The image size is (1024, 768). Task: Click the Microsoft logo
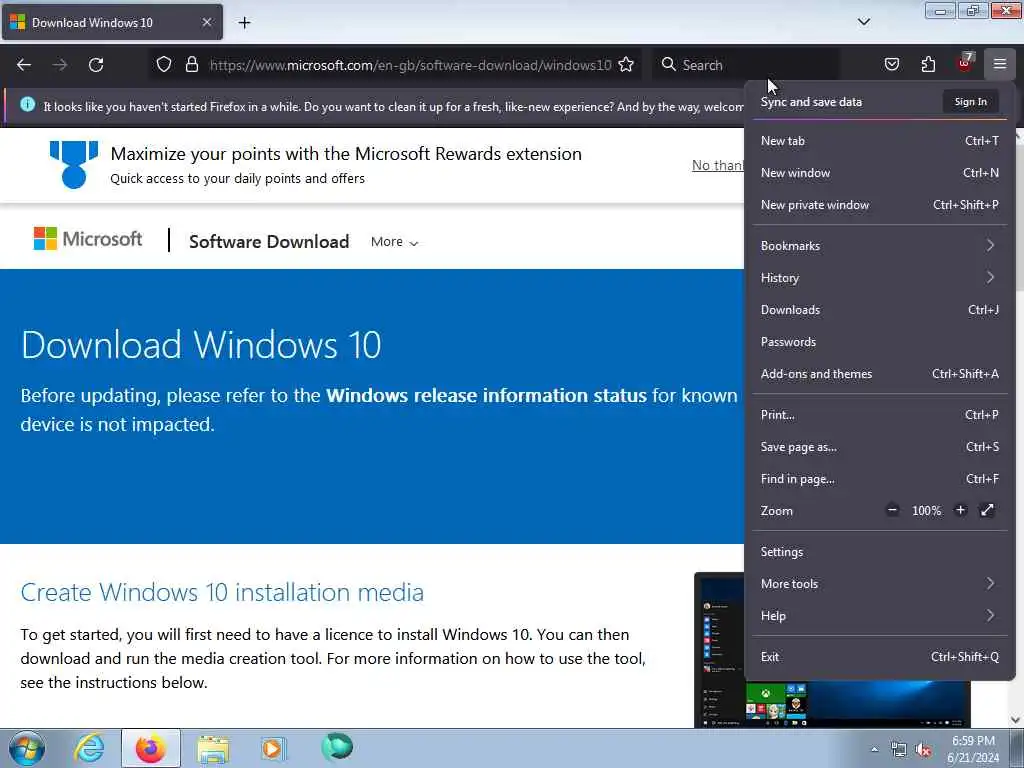point(88,239)
